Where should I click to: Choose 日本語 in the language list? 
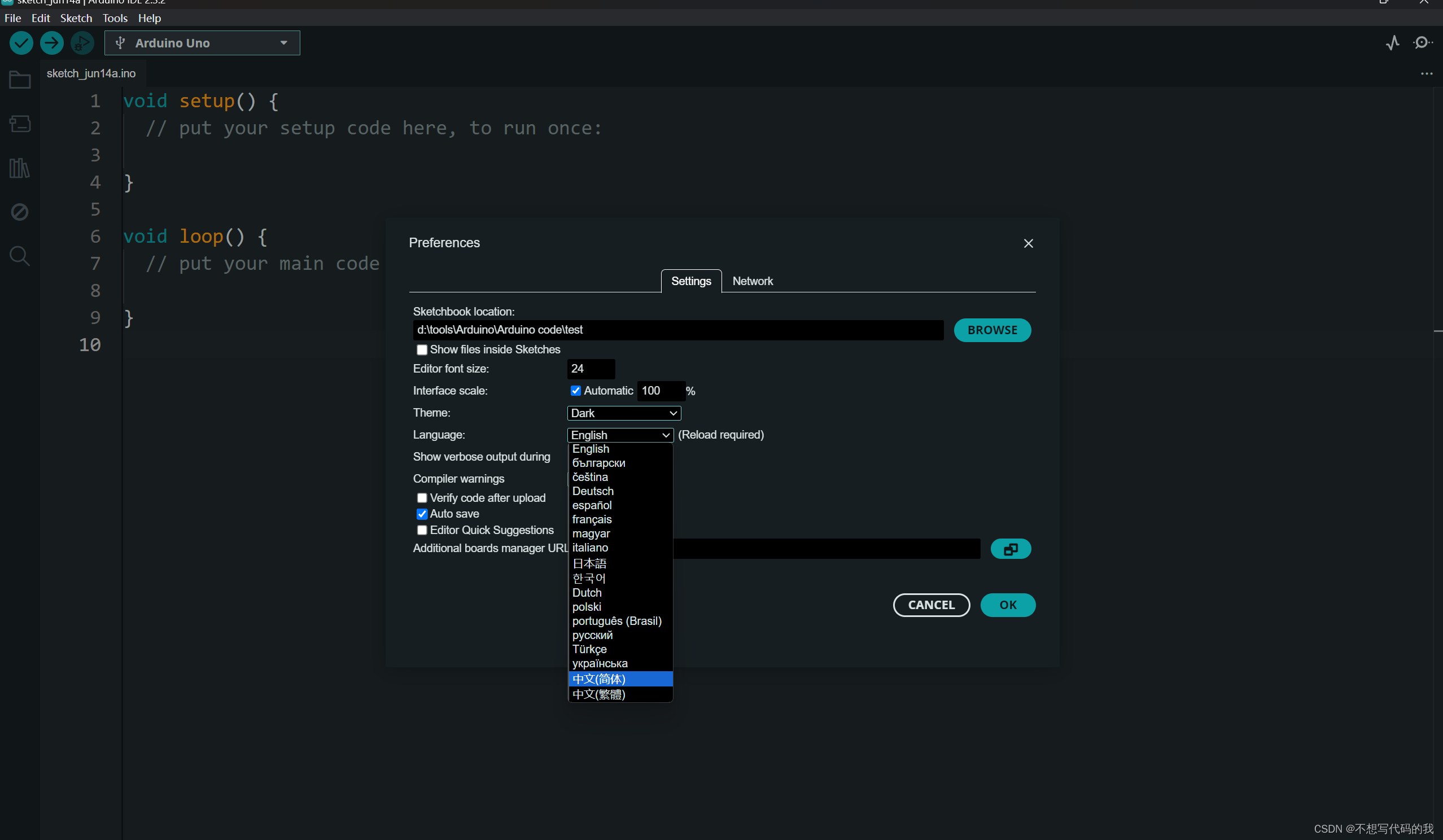coord(620,563)
